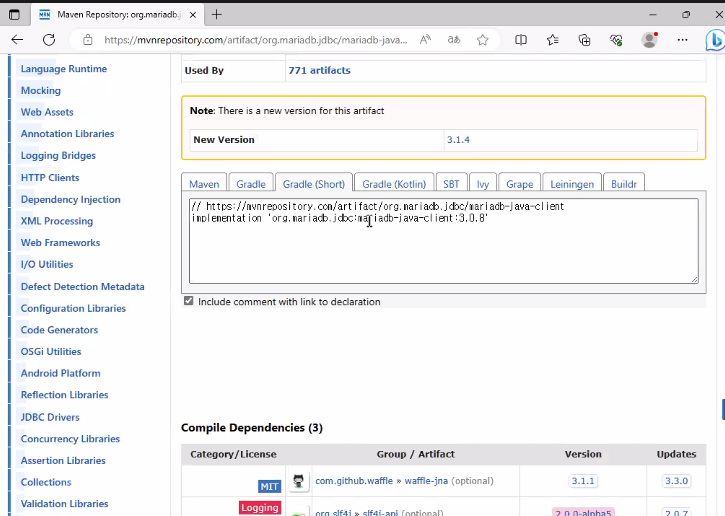Image resolution: width=725 pixels, height=516 pixels.
Task: Click the browser back arrow
Action: (x=17, y=40)
